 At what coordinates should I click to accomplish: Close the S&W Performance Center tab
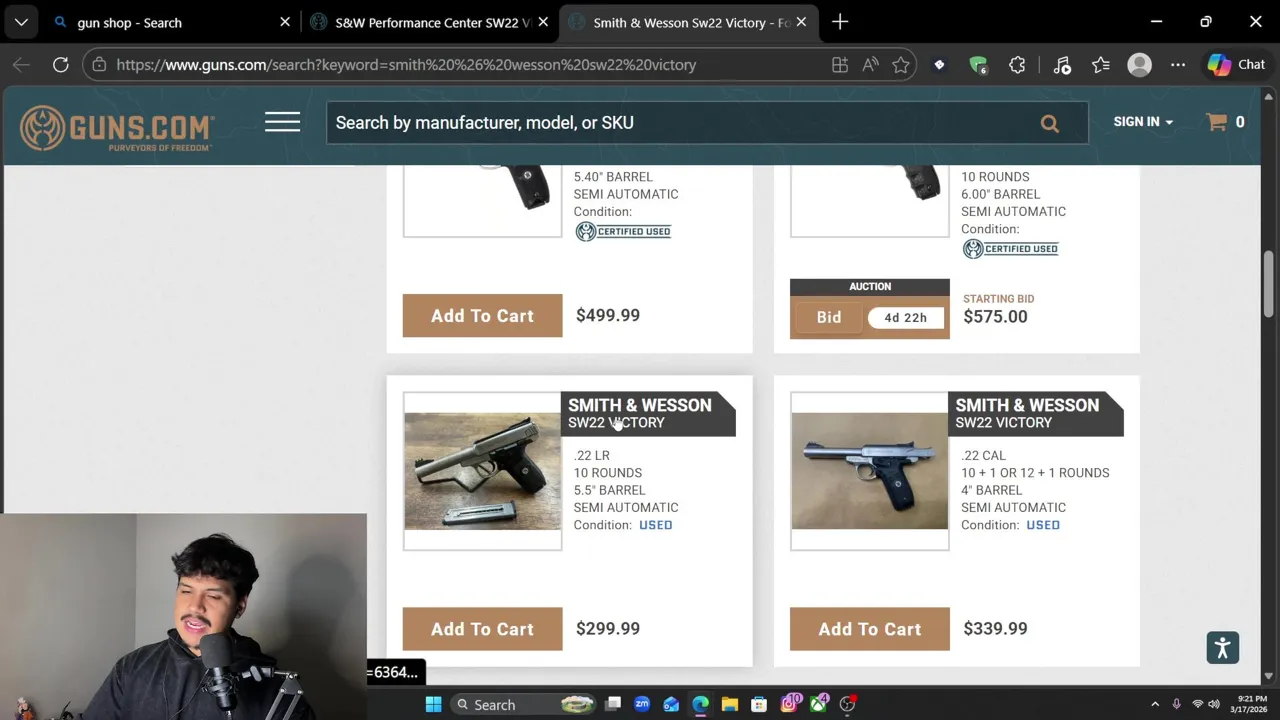[543, 22]
